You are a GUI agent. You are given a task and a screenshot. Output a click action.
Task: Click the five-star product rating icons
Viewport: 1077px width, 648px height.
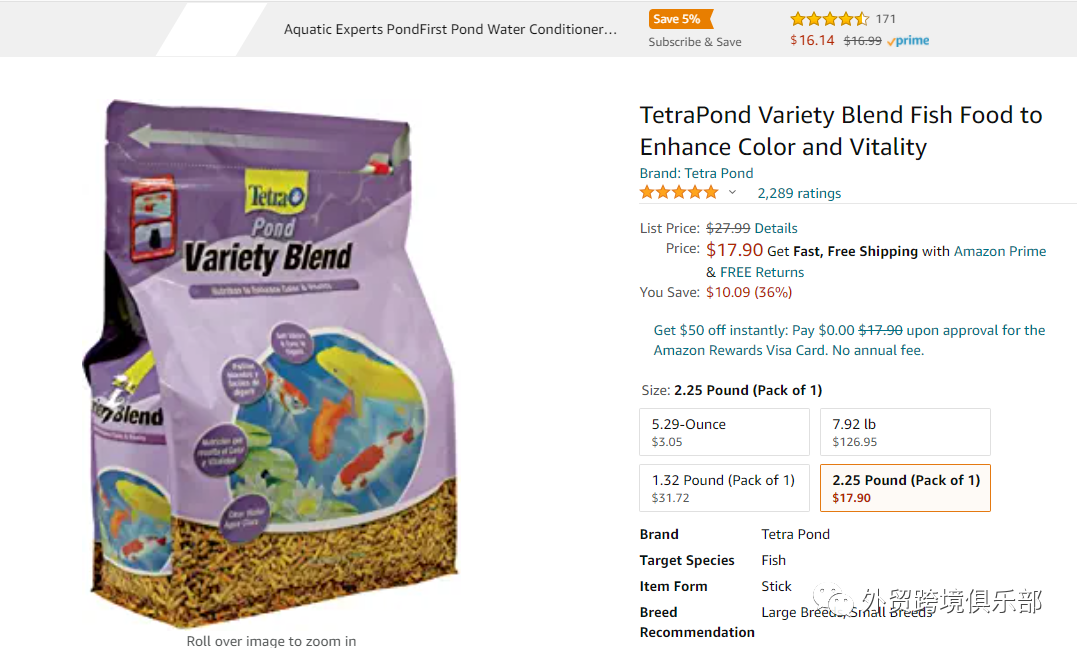tap(679, 192)
